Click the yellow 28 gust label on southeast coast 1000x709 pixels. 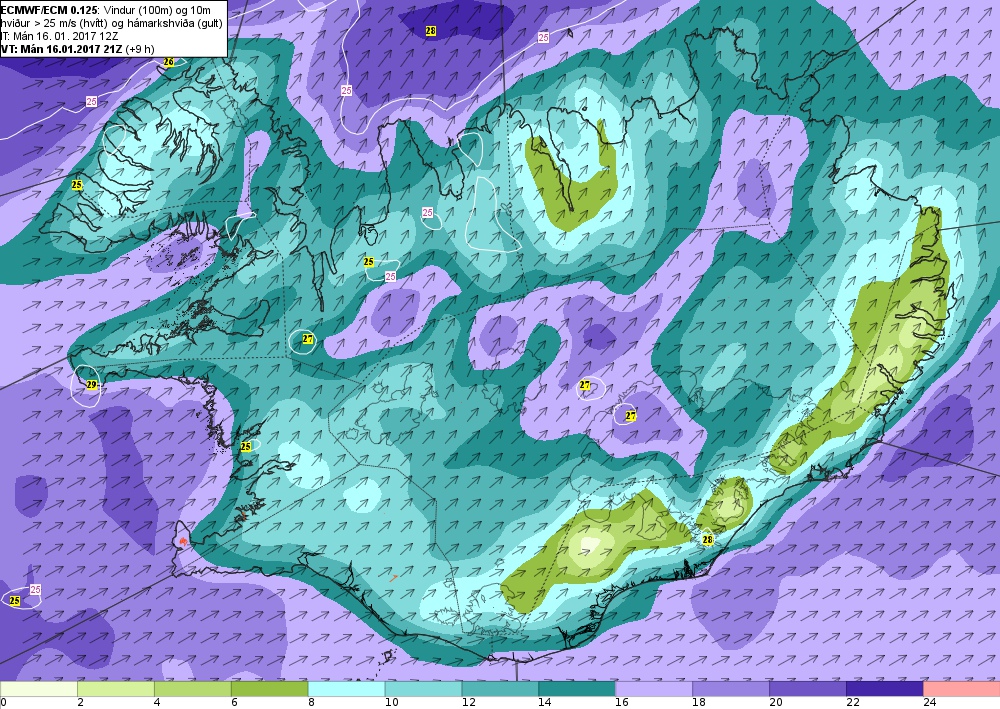tap(707, 540)
